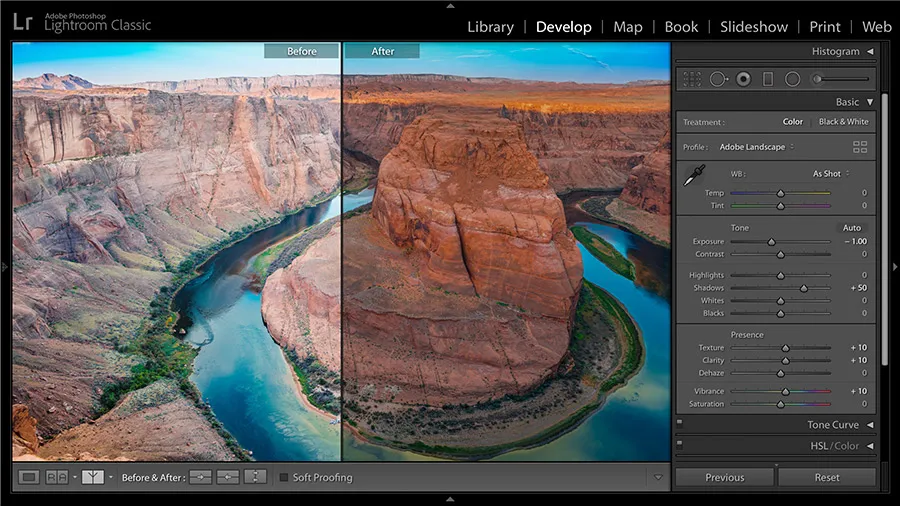The image size is (900, 506).
Task: Open the Adobe Landscape profile dropdown
Action: coord(758,147)
